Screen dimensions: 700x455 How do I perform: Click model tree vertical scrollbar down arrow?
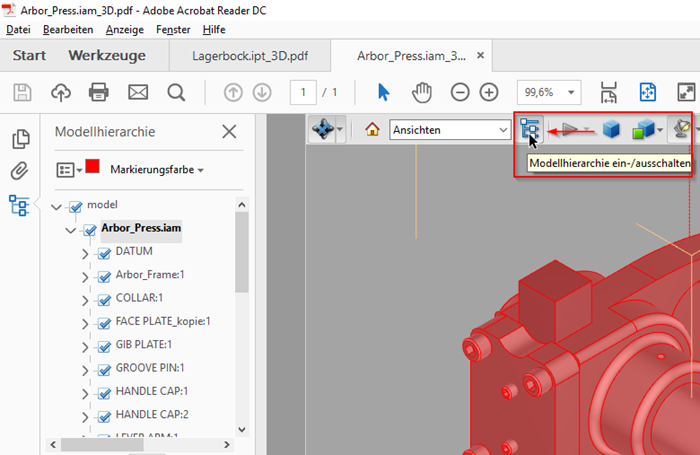[x=242, y=430]
